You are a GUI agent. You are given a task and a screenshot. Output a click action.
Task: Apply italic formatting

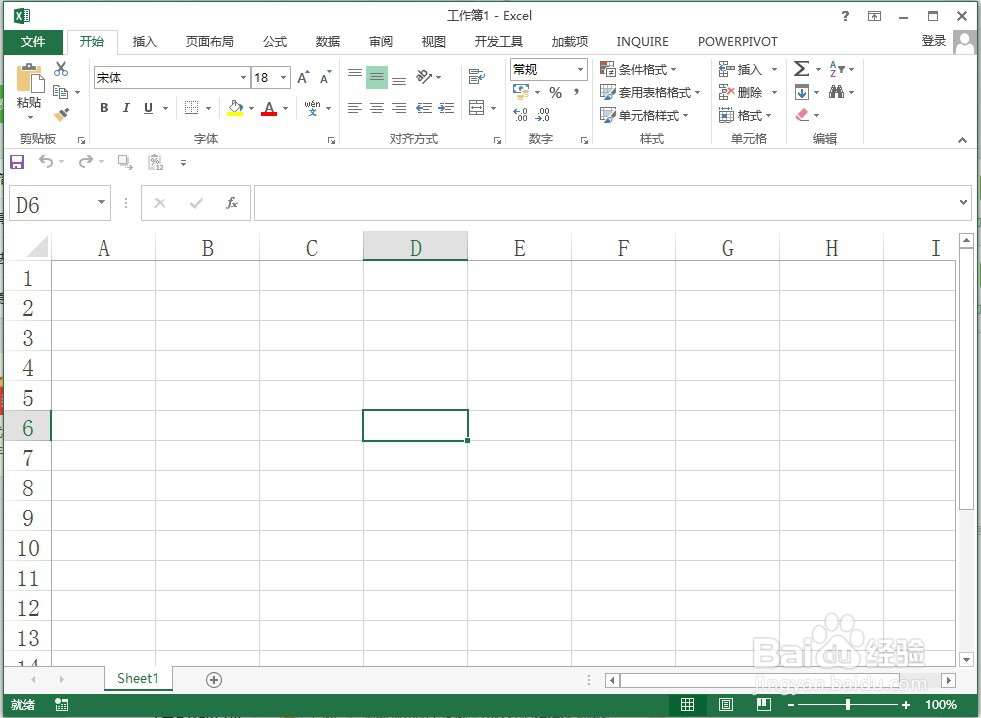click(126, 107)
